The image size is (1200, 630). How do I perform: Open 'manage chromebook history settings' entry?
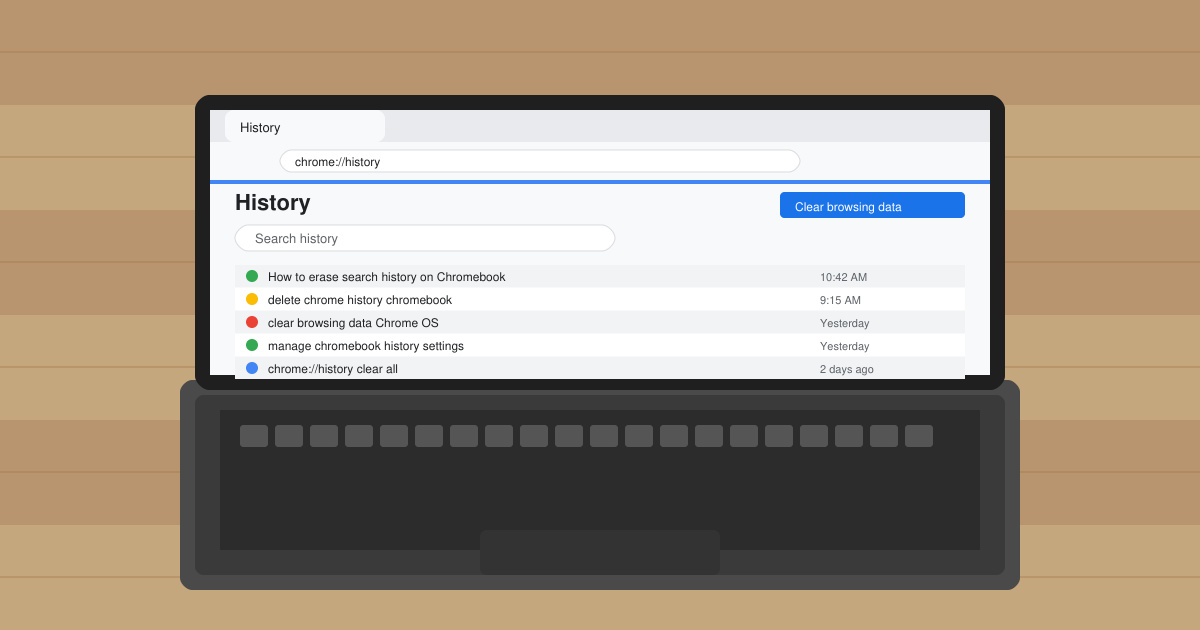pos(600,346)
